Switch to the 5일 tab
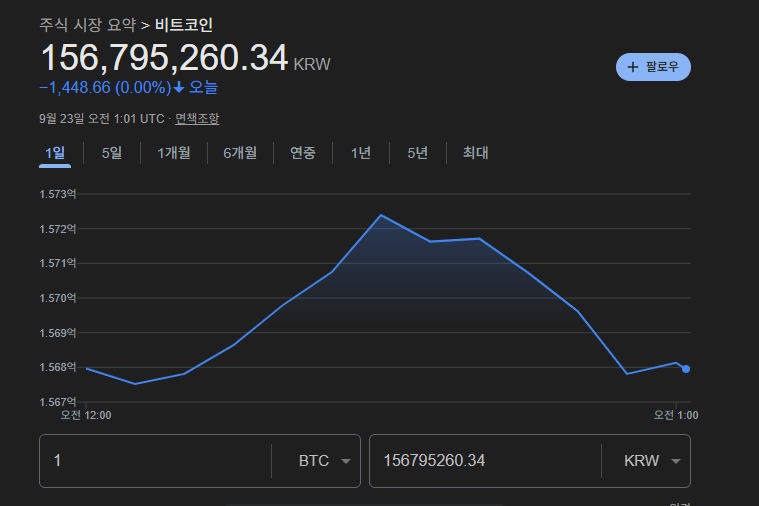This screenshot has height=506, width=759. click(111, 153)
